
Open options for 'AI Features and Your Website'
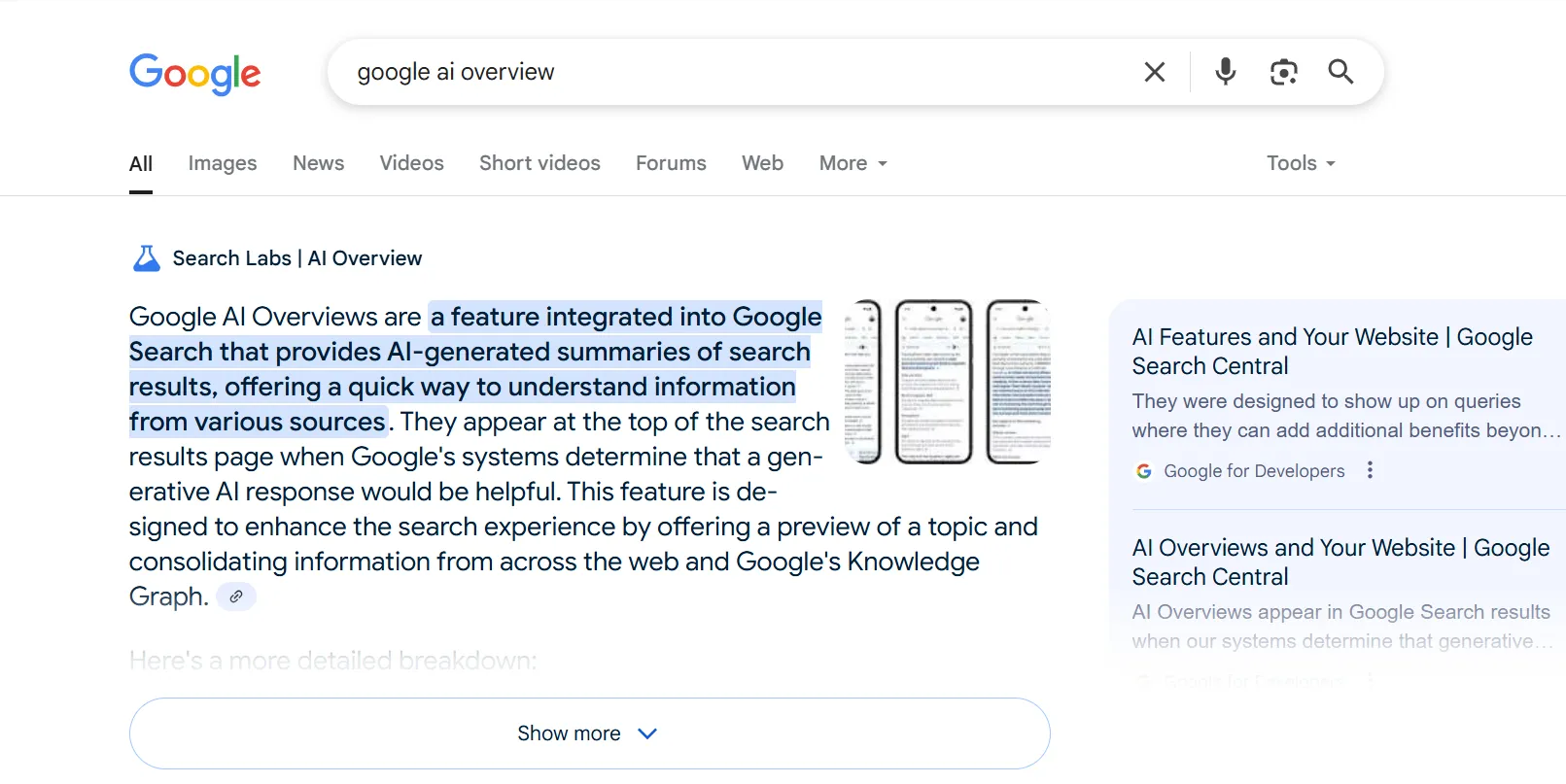click(x=1370, y=470)
